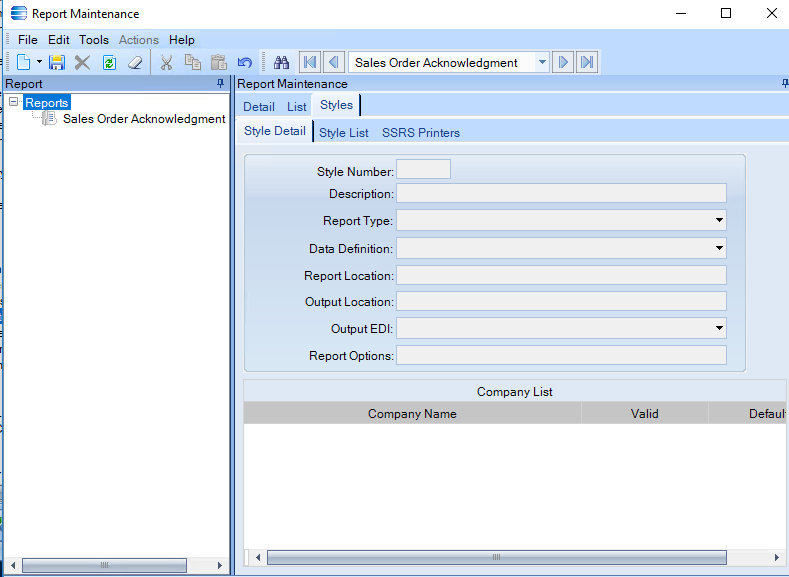Open the Output EDI dropdown
Viewport: 789px width, 577px height.
pos(719,328)
